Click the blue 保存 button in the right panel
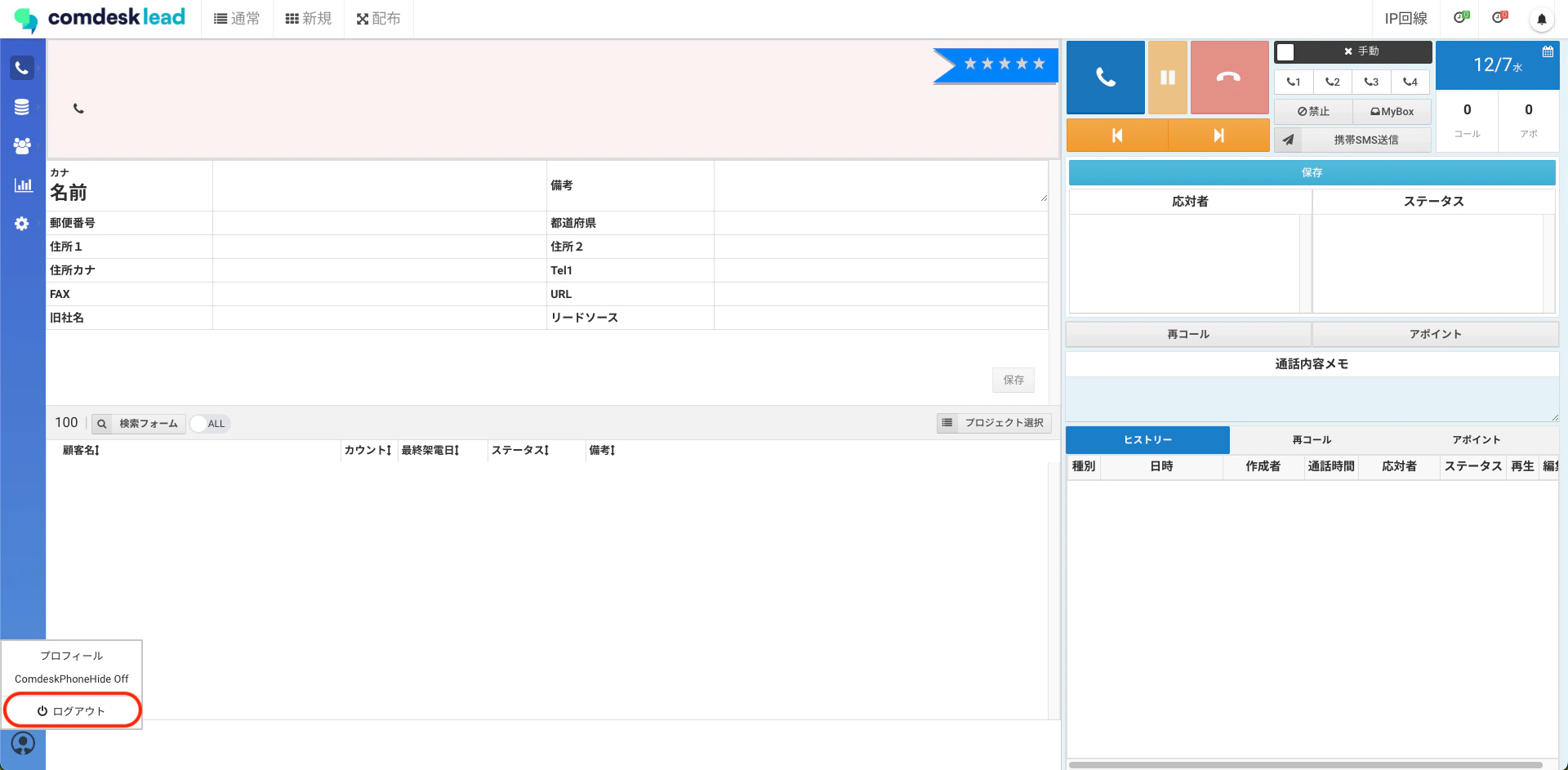 click(1312, 172)
